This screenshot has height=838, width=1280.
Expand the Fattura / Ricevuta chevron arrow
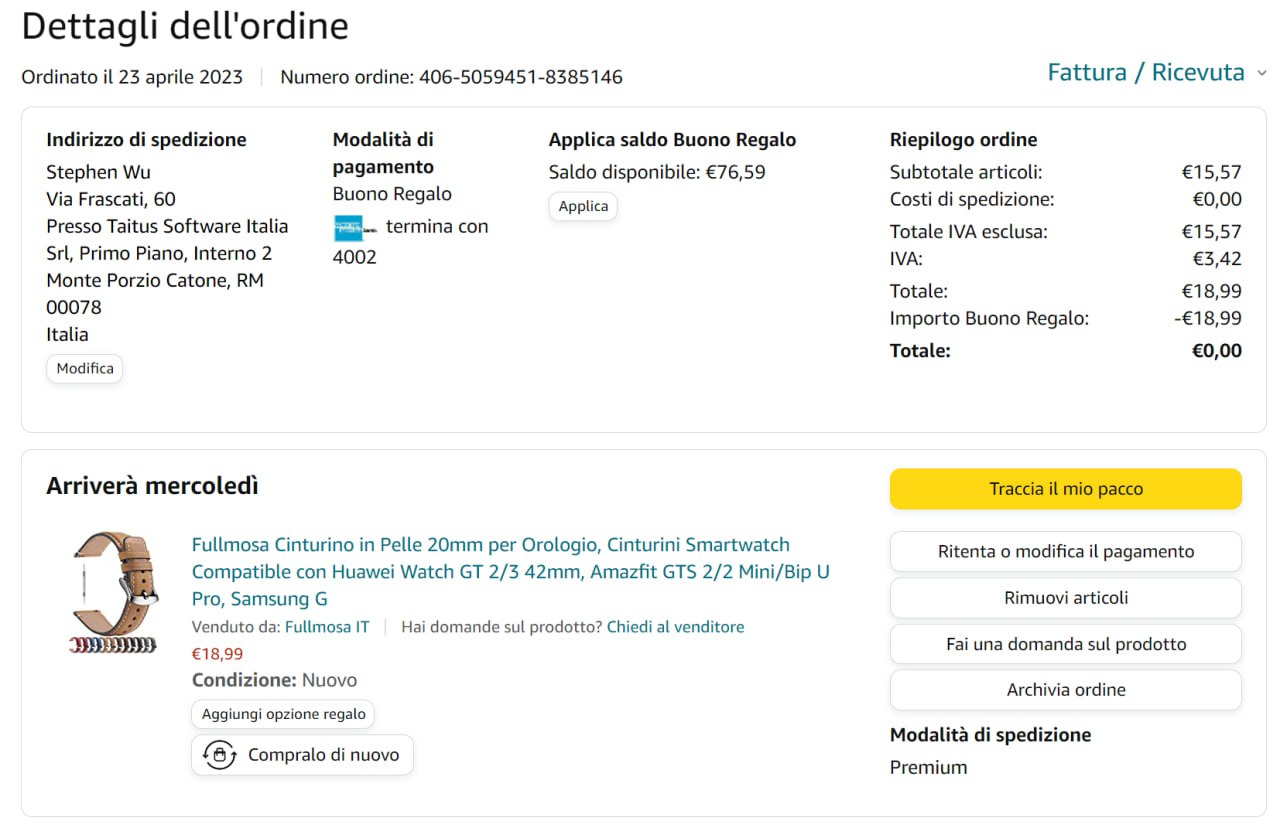coord(1261,74)
